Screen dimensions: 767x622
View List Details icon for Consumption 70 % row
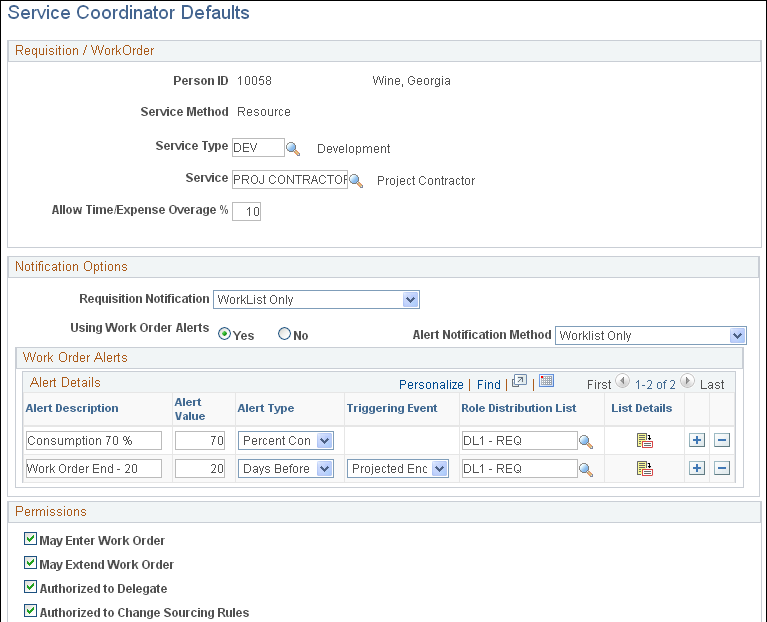[645, 441]
